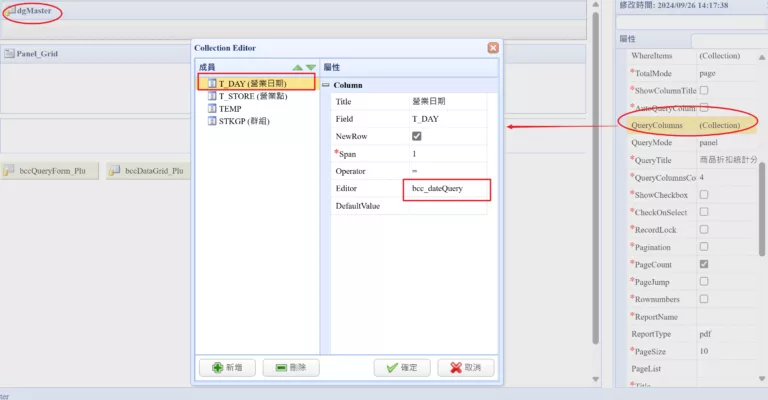Image resolution: width=768 pixels, height=400 pixels.
Task: Toggle the NewRow checkbox
Action: pos(417,136)
